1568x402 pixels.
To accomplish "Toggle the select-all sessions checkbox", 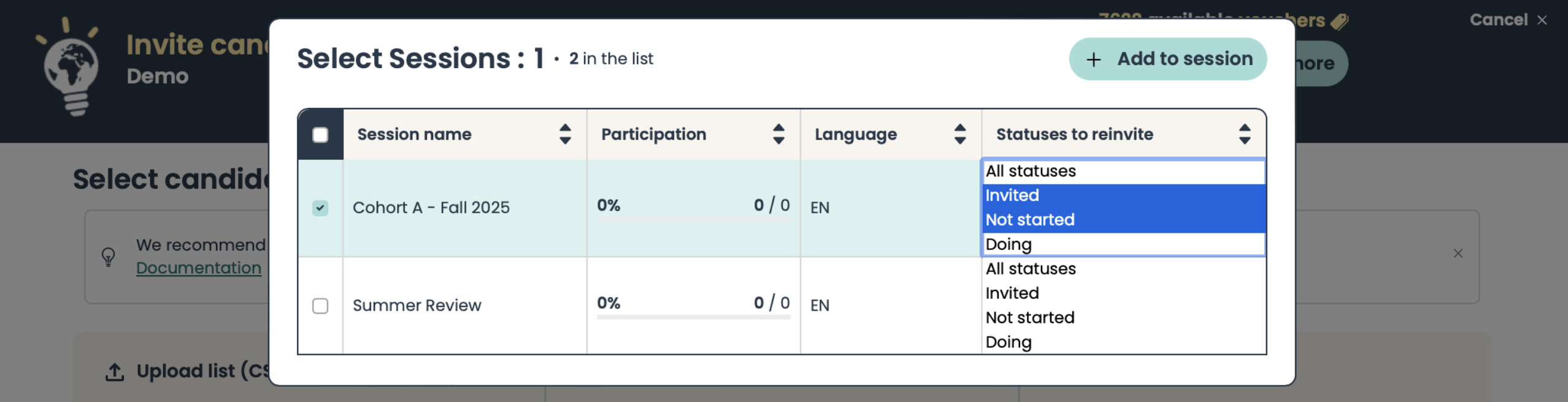I will pos(320,135).
